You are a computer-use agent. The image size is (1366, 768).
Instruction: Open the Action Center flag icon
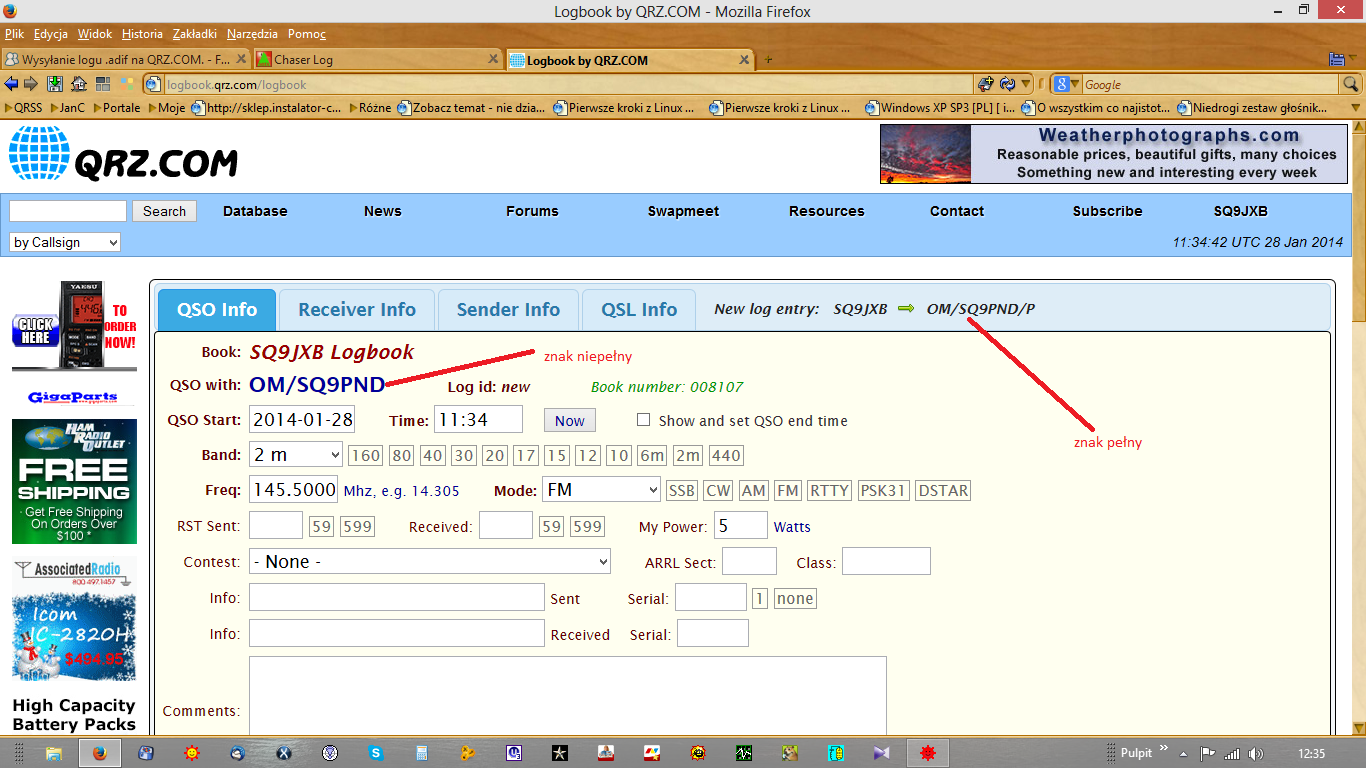[1208, 753]
